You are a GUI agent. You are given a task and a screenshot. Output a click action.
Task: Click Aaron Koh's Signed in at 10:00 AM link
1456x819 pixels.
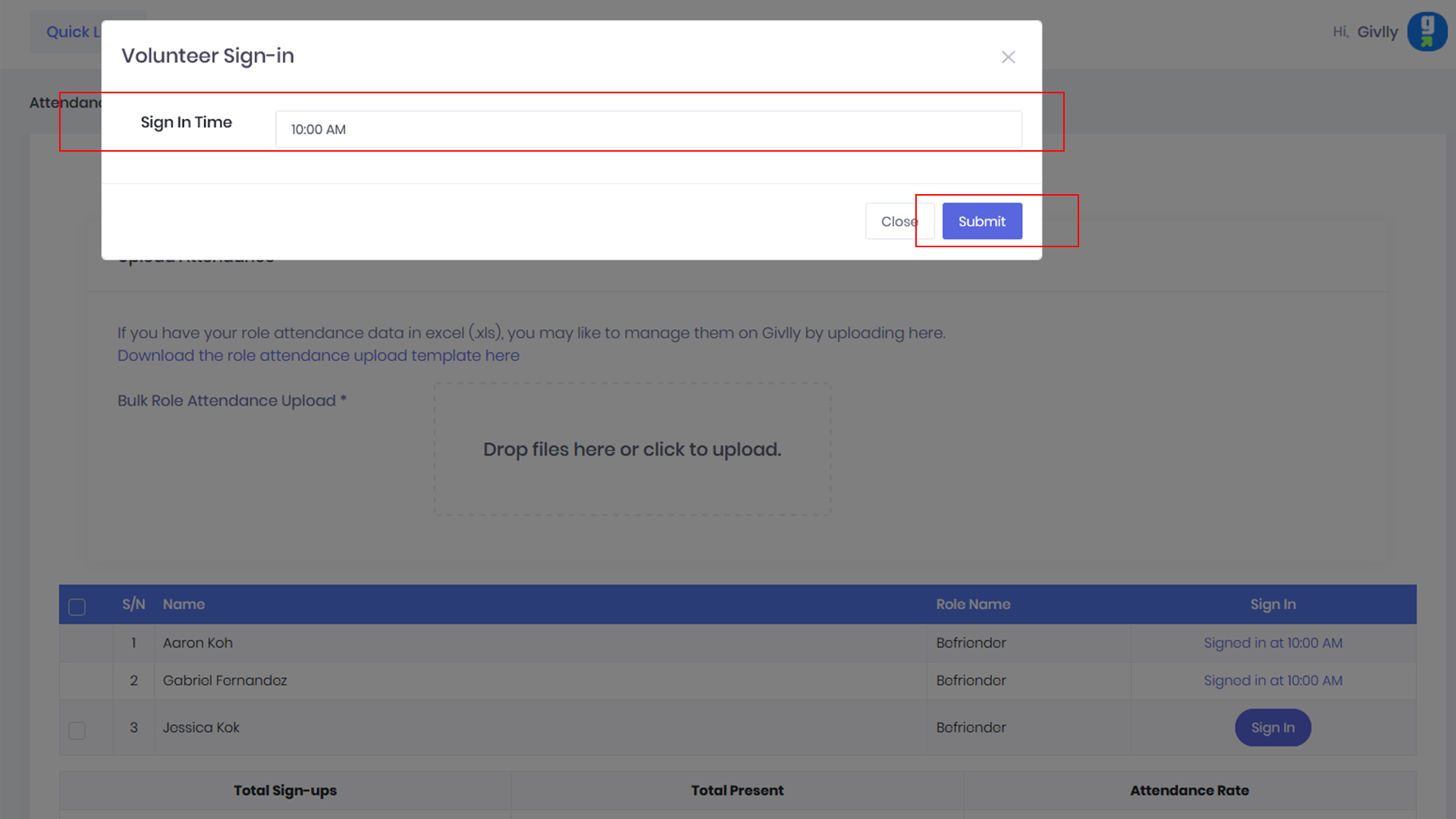(x=1272, y=643)
